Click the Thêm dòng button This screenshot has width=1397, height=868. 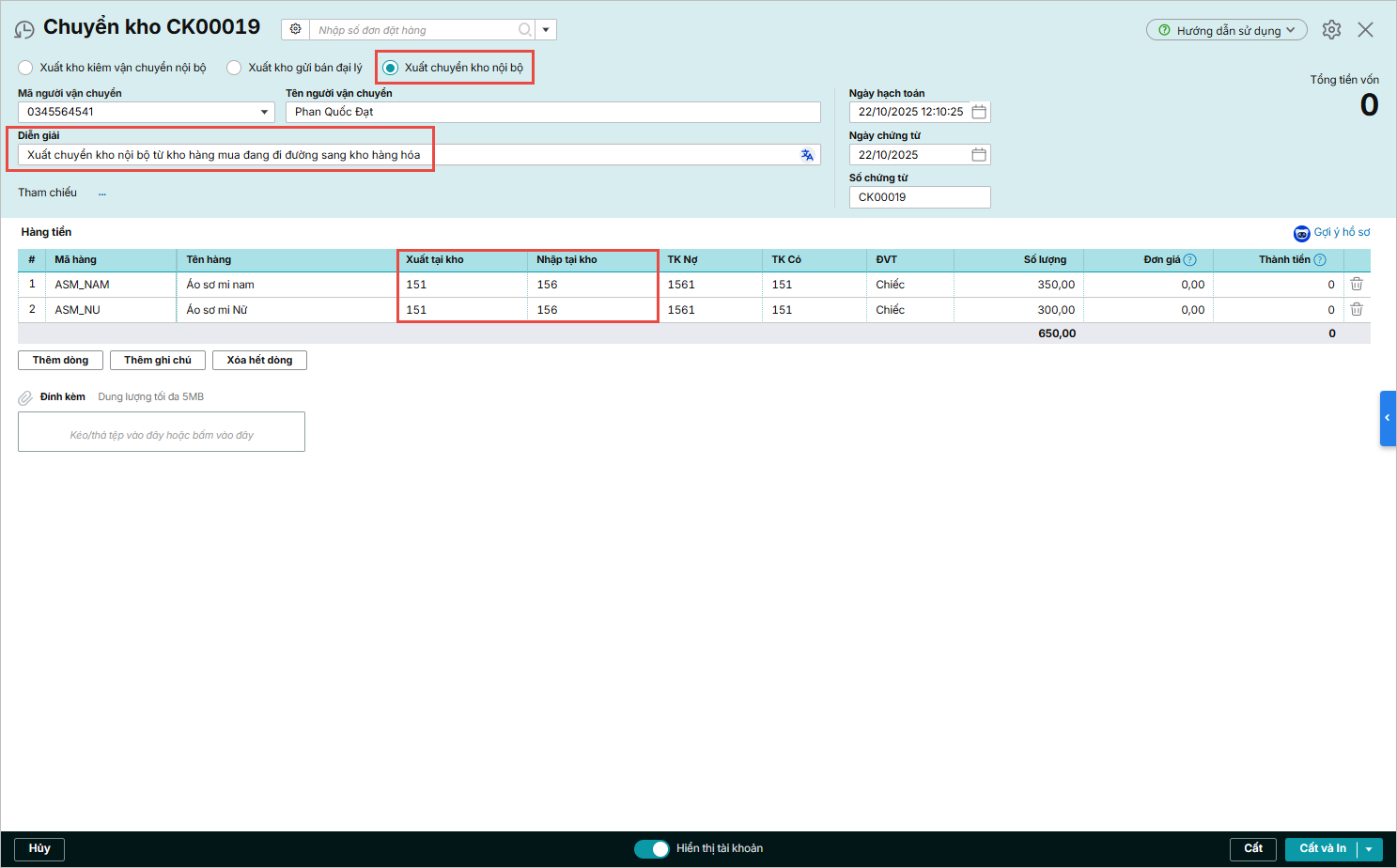pyautogui.click(x=60, y=361)
